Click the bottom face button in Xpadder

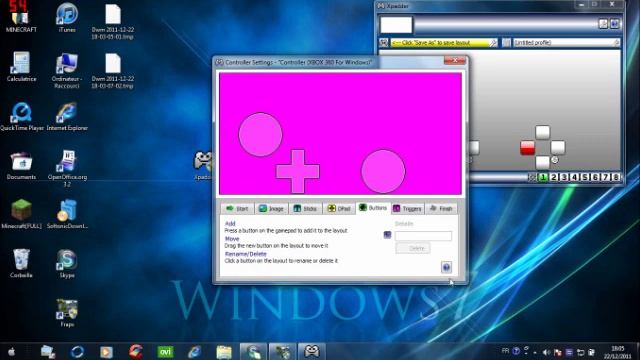542,162
